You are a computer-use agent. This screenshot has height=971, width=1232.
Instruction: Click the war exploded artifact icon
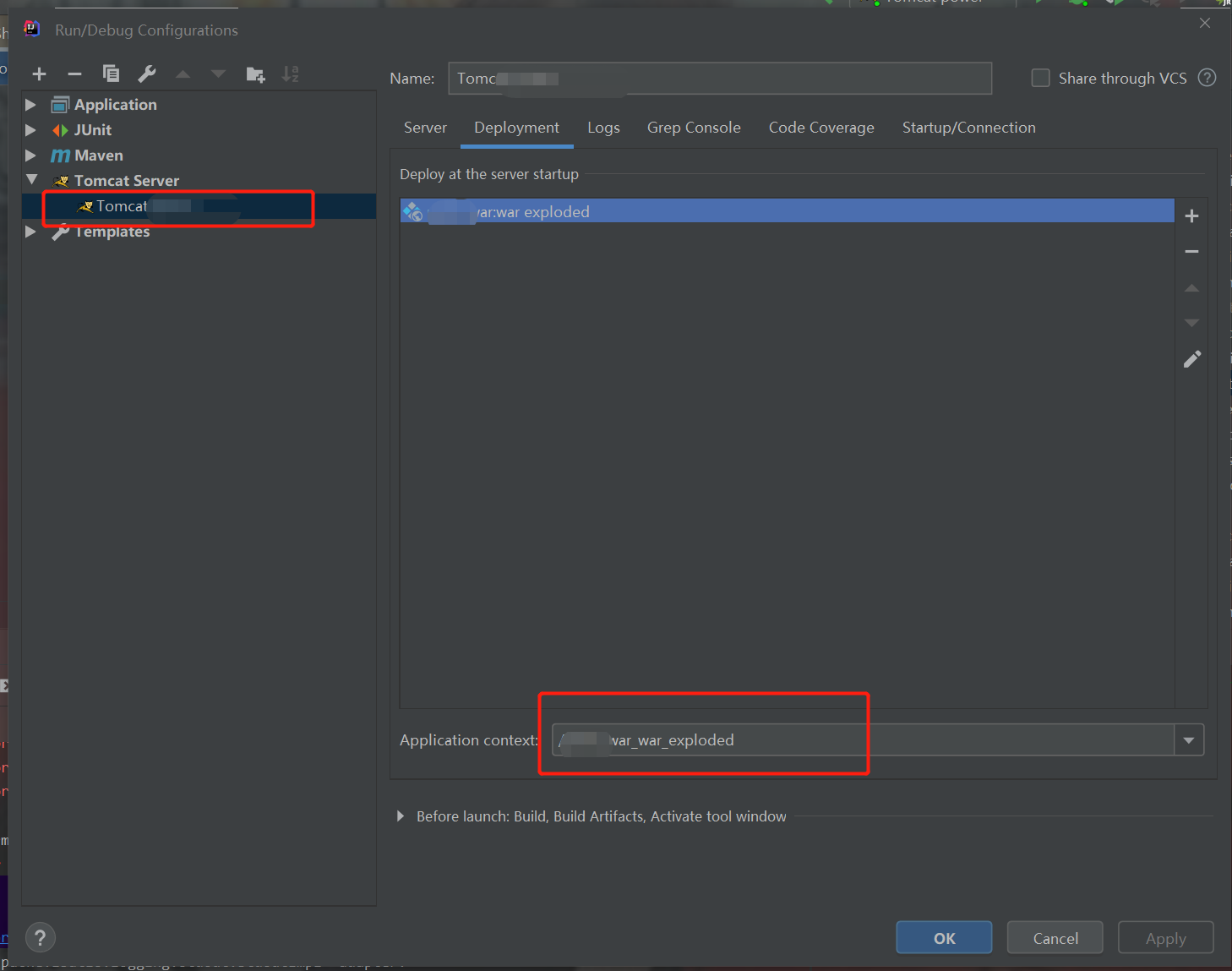coord(412,211)
